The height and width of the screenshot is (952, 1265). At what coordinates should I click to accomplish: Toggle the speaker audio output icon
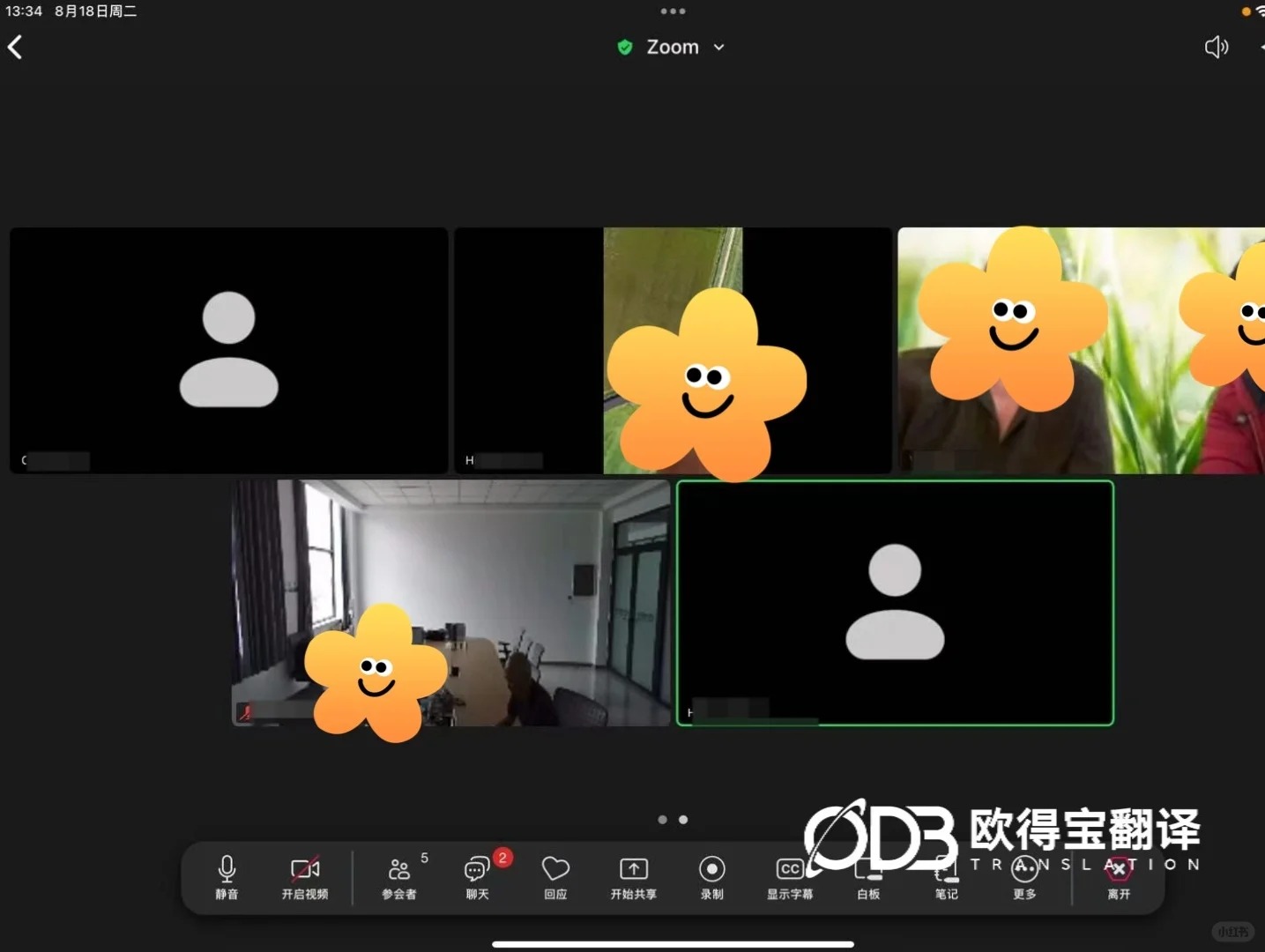tap(1216, 48)
